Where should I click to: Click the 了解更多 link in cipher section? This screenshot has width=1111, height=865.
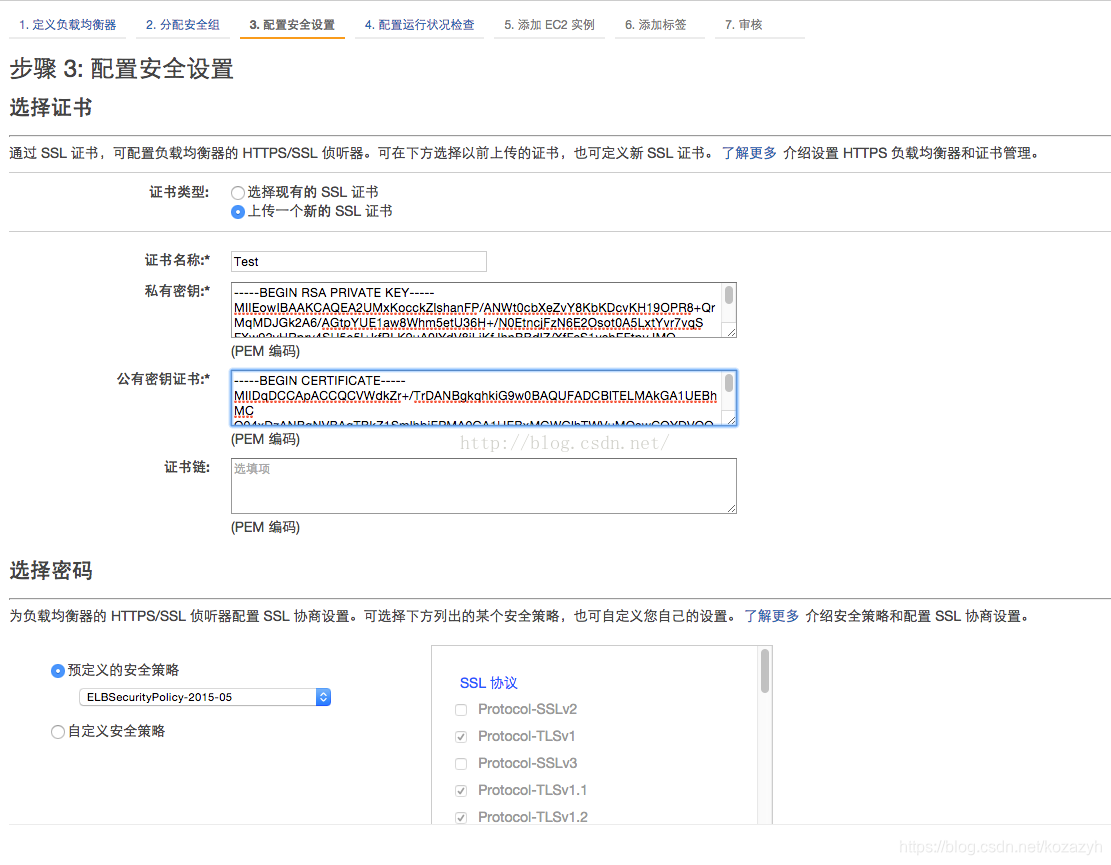(772, 616)
